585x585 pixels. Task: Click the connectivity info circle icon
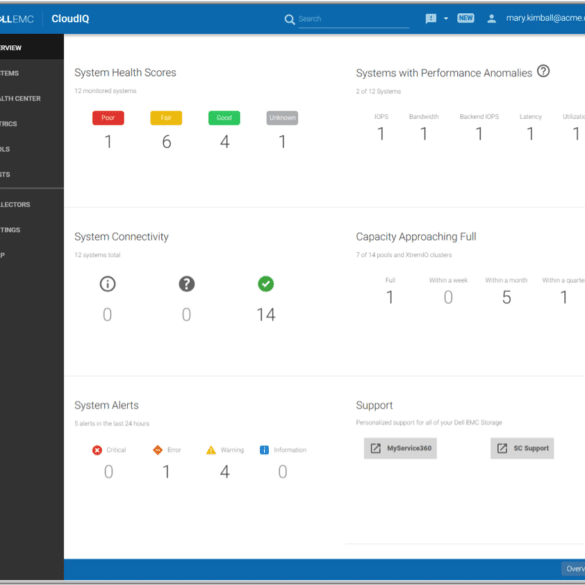[x=107, y=284]
